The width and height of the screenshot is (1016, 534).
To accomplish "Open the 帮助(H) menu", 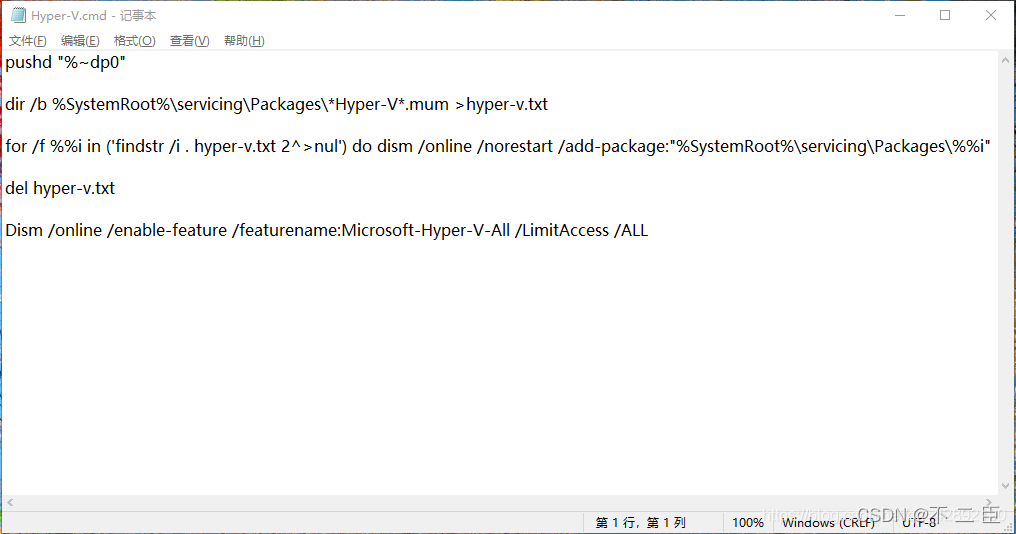I will [244, 41].
